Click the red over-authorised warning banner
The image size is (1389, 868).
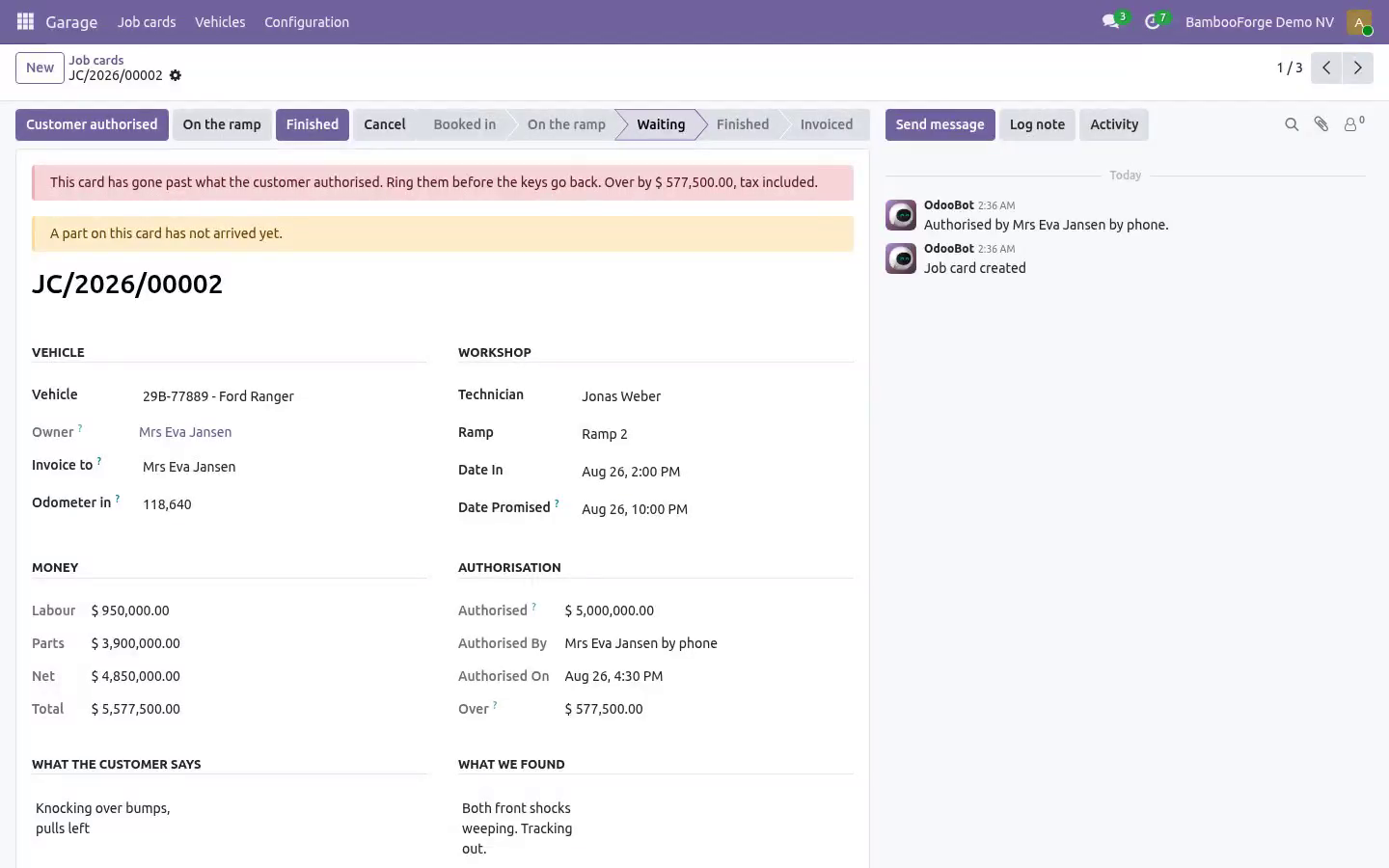click(443, 182)
